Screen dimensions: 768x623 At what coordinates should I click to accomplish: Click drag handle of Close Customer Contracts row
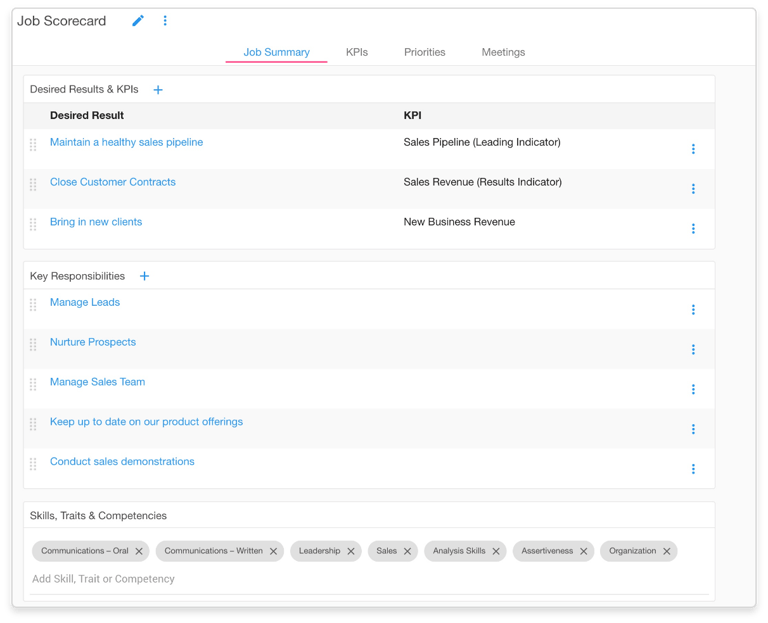click(x=33, y=185)
